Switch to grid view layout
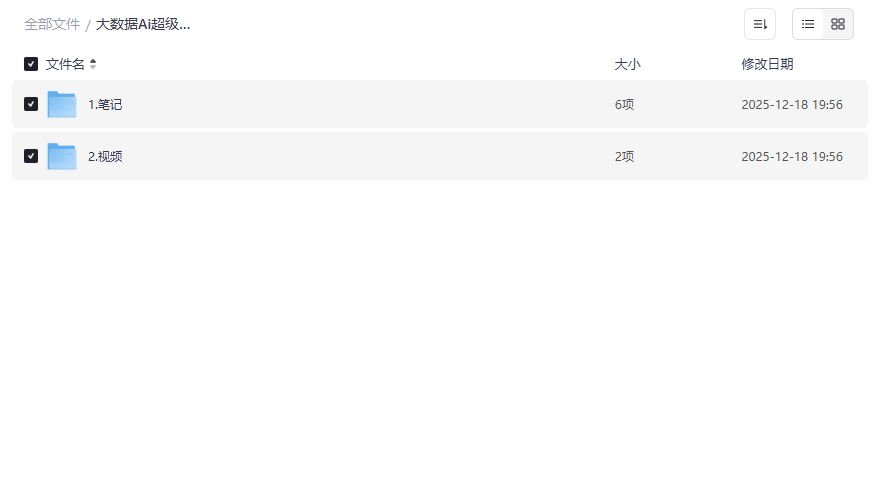 (x=838, y=24)
